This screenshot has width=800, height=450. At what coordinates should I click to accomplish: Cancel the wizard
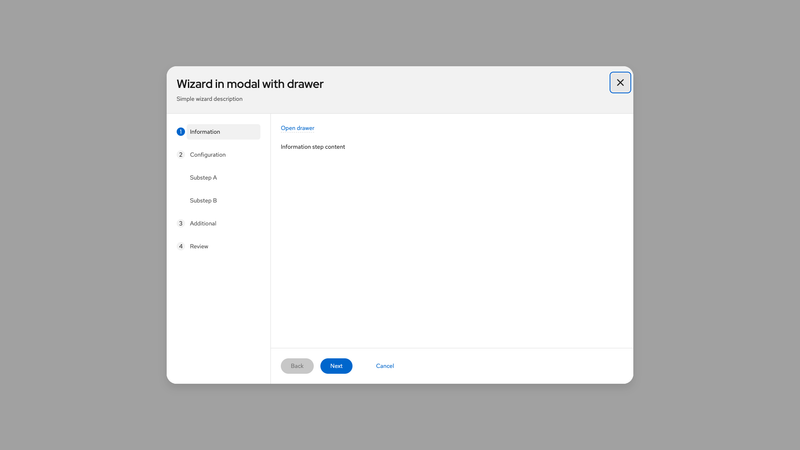tap(385, 366)
